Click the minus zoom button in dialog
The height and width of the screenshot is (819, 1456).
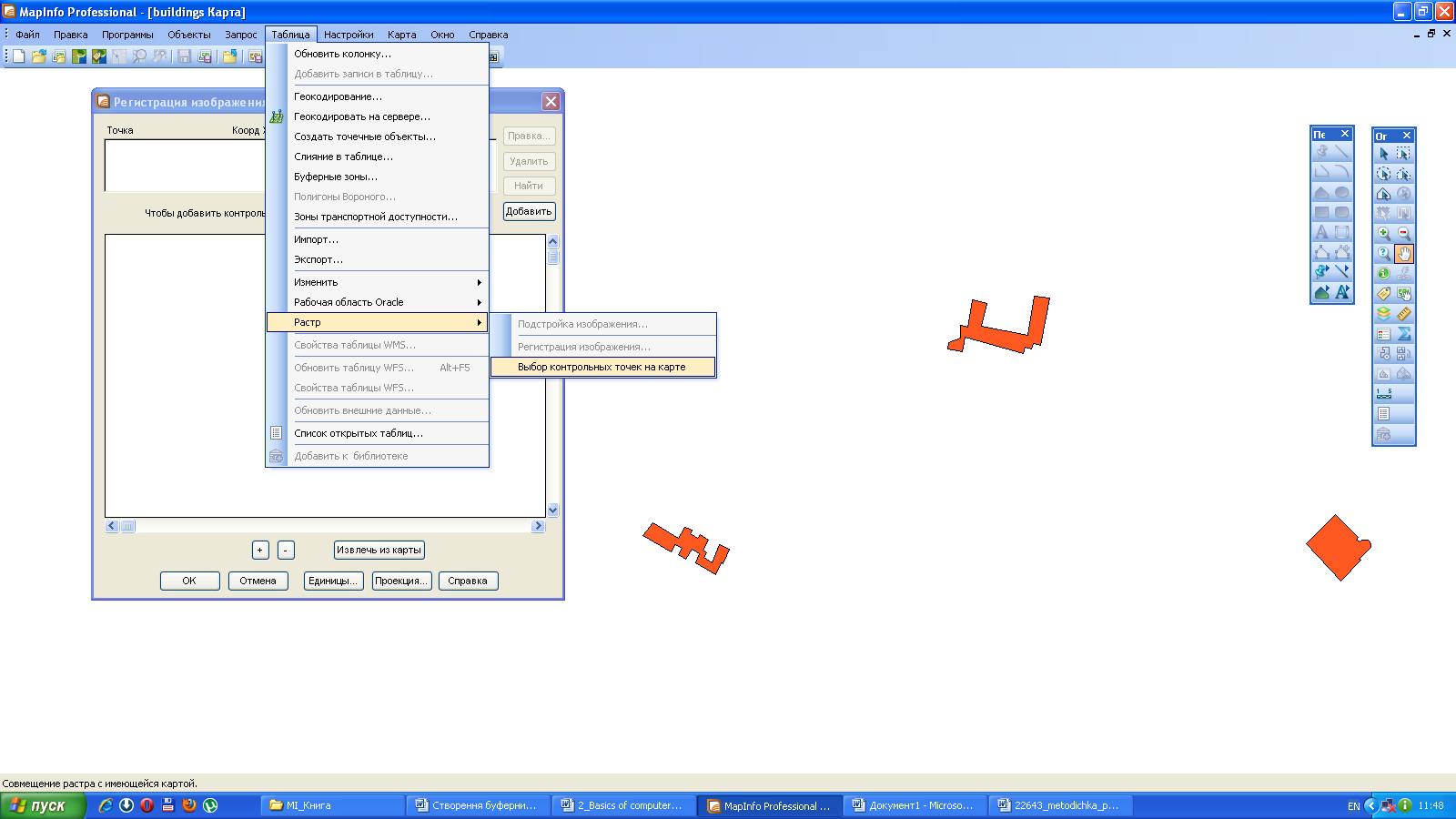pyautogui.click(x=286, y=550)
